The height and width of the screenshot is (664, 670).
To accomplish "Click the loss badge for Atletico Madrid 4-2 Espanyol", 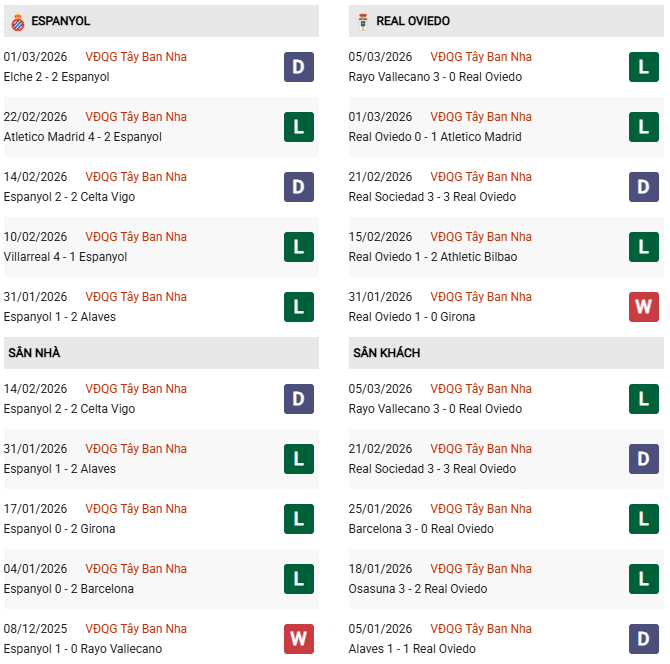I will pos(298,127).
